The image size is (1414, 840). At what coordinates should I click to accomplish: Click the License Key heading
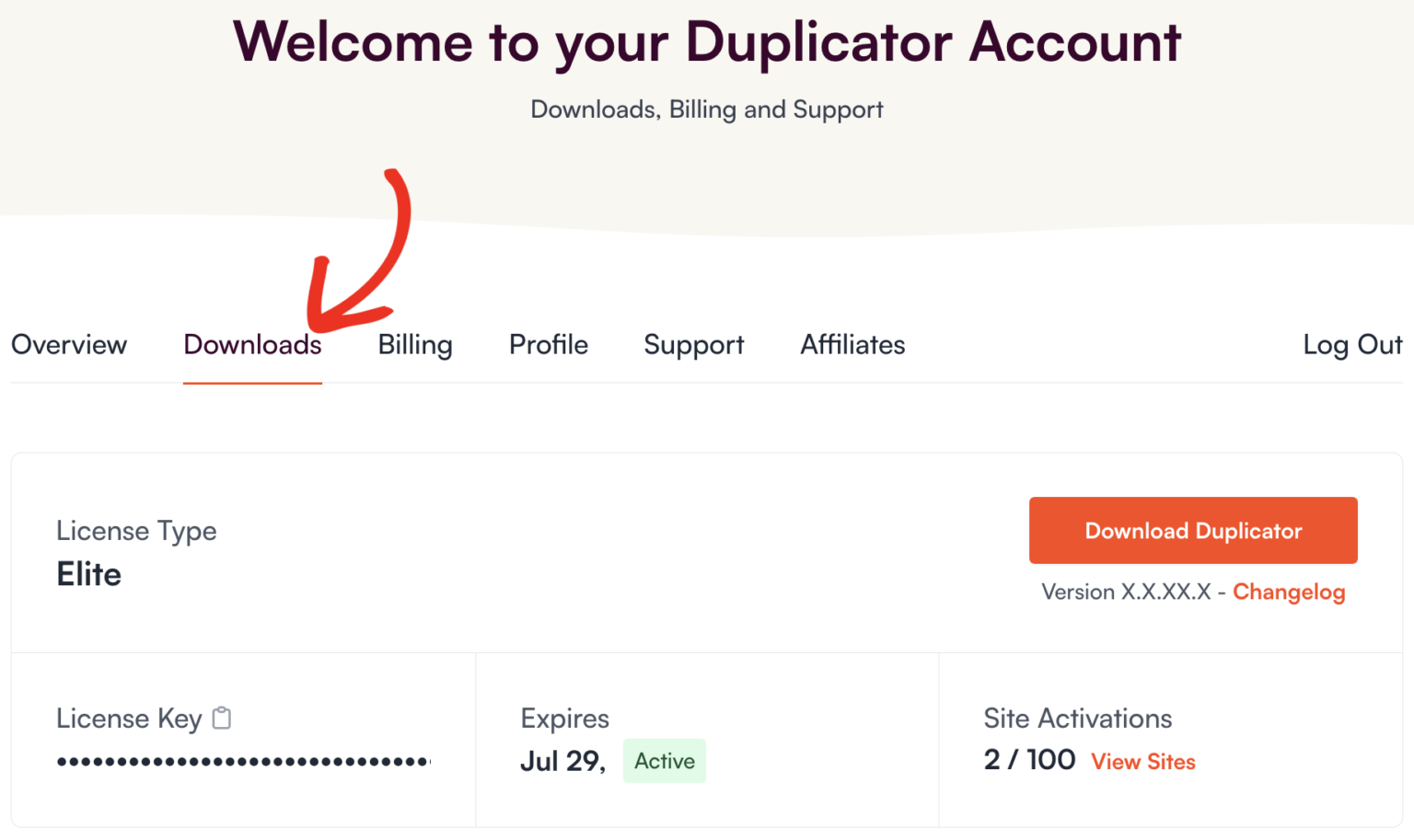[129, 719]
